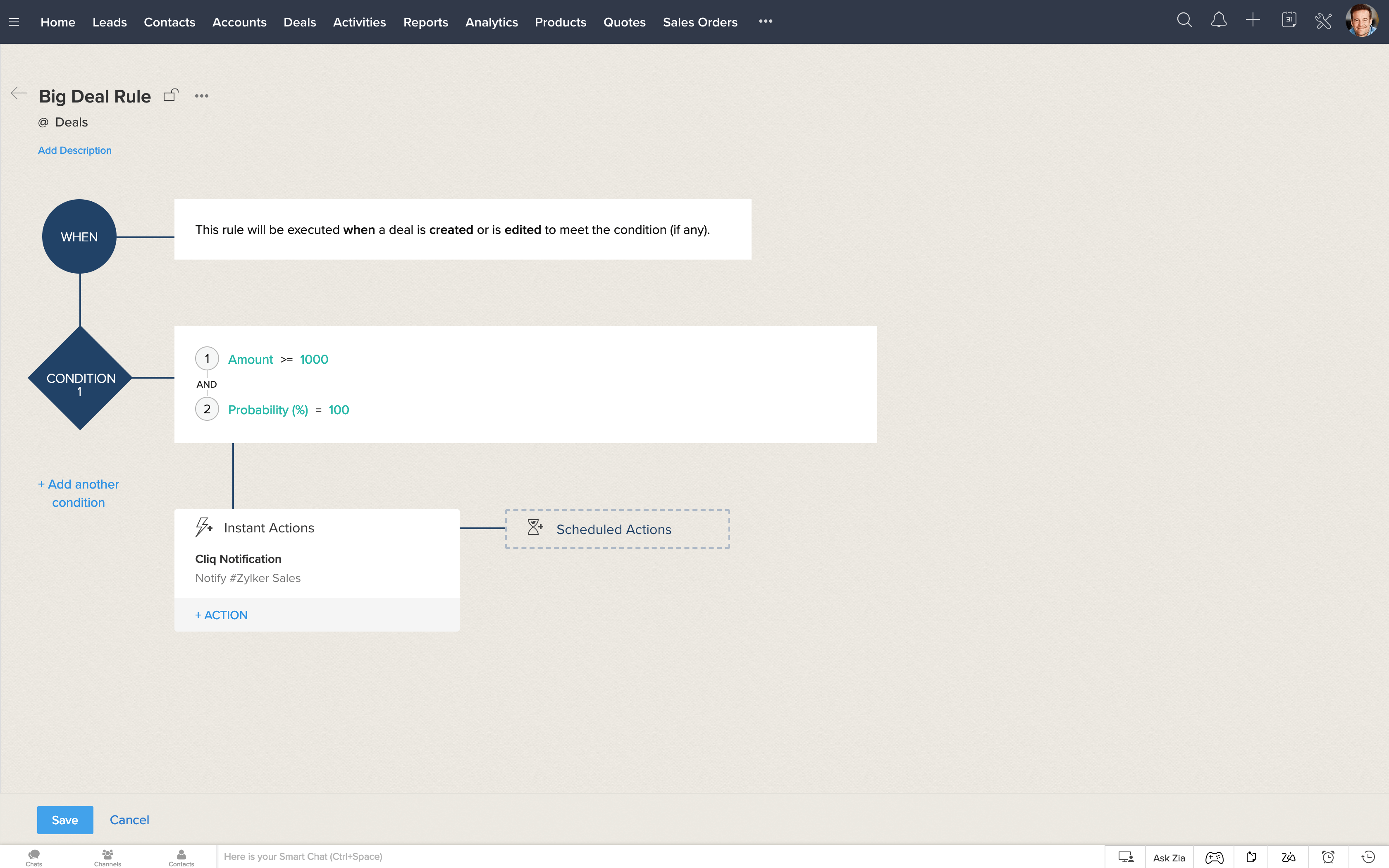
Task: Click the back arrow beside rule title
Action: point(19,93)
